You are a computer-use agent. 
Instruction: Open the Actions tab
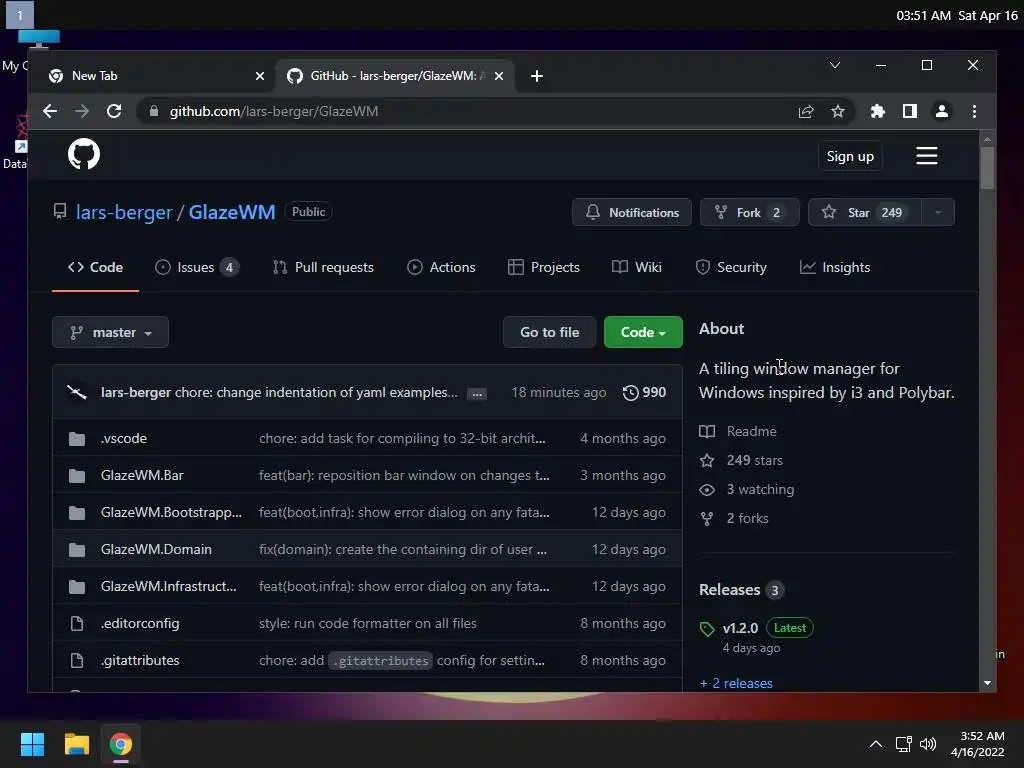tap(441, 267)
